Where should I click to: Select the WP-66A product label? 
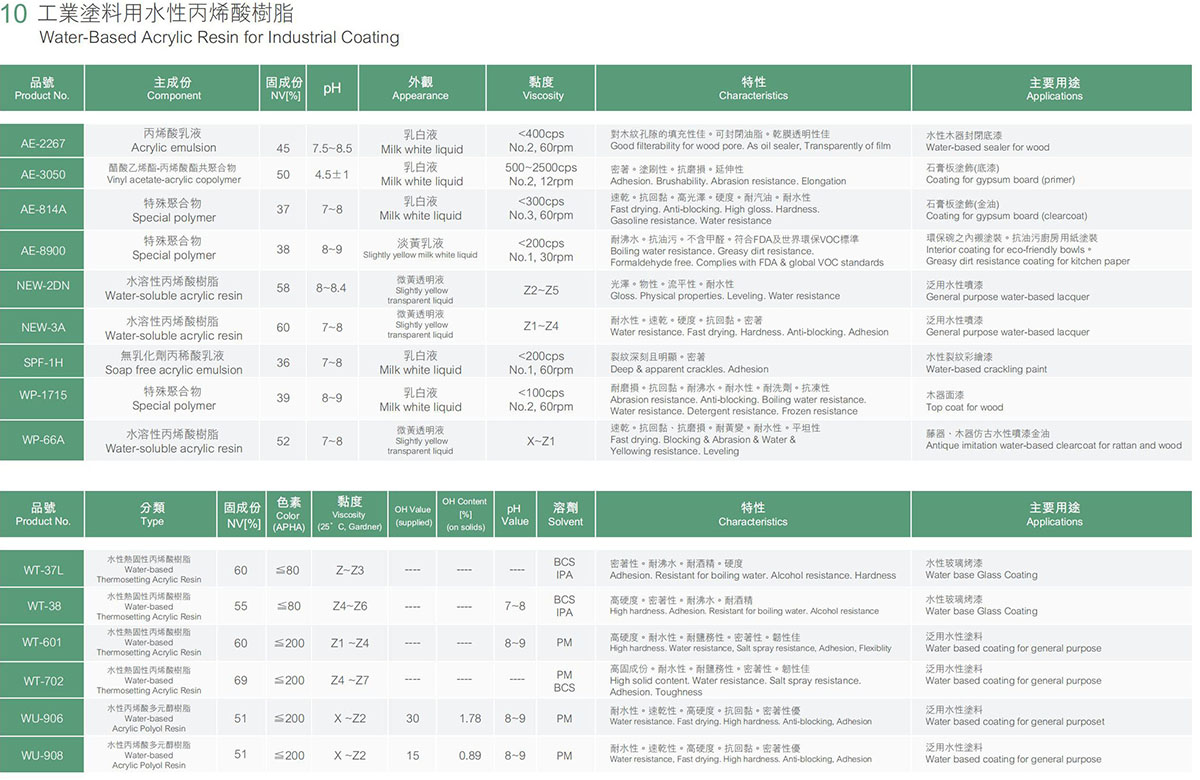pos(42,440)
